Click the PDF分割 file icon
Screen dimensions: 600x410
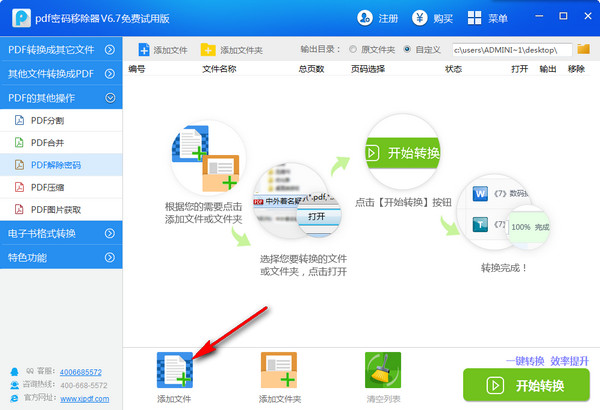click(19, 120)
